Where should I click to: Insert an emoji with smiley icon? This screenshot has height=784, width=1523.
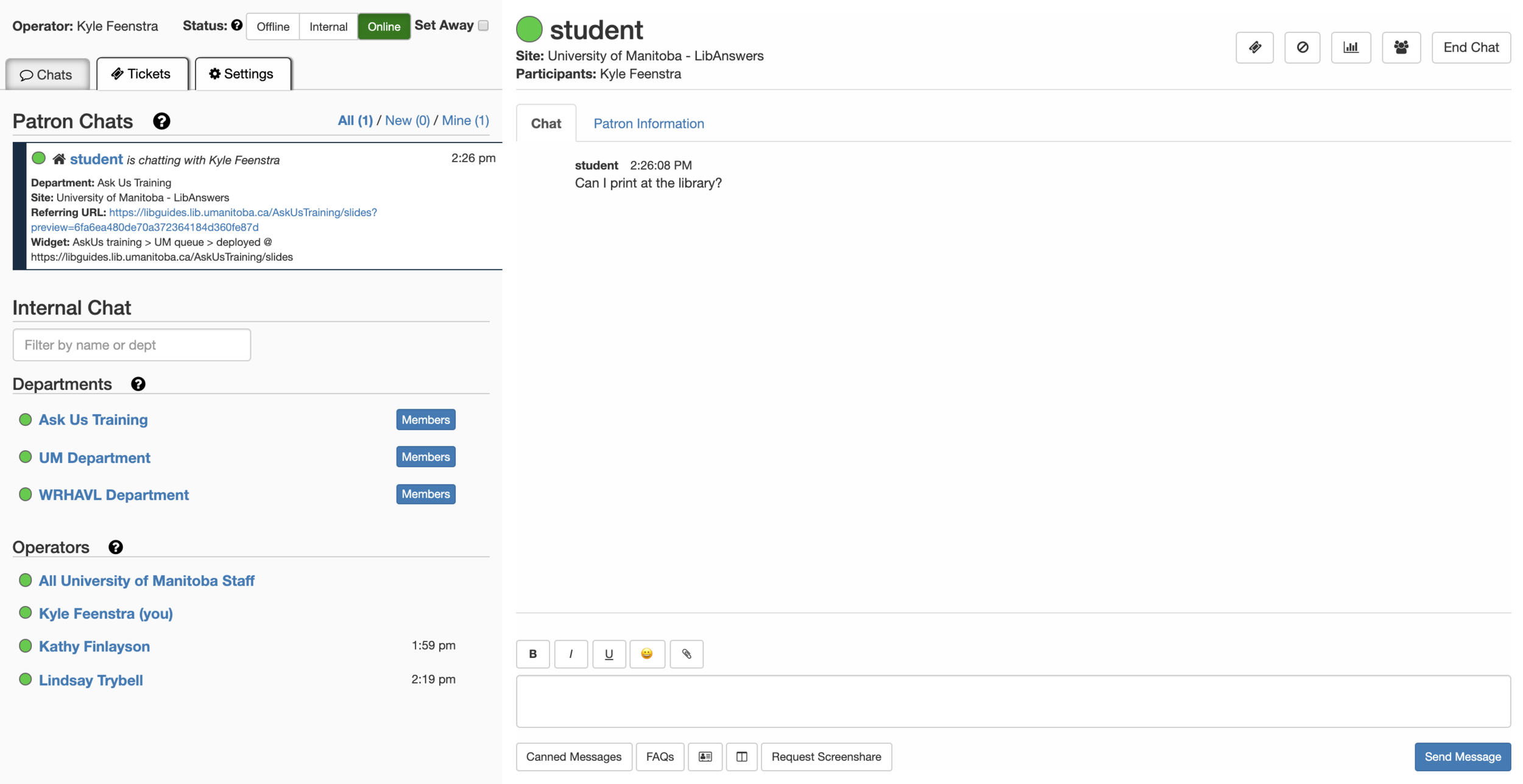(x=646, y=654)
